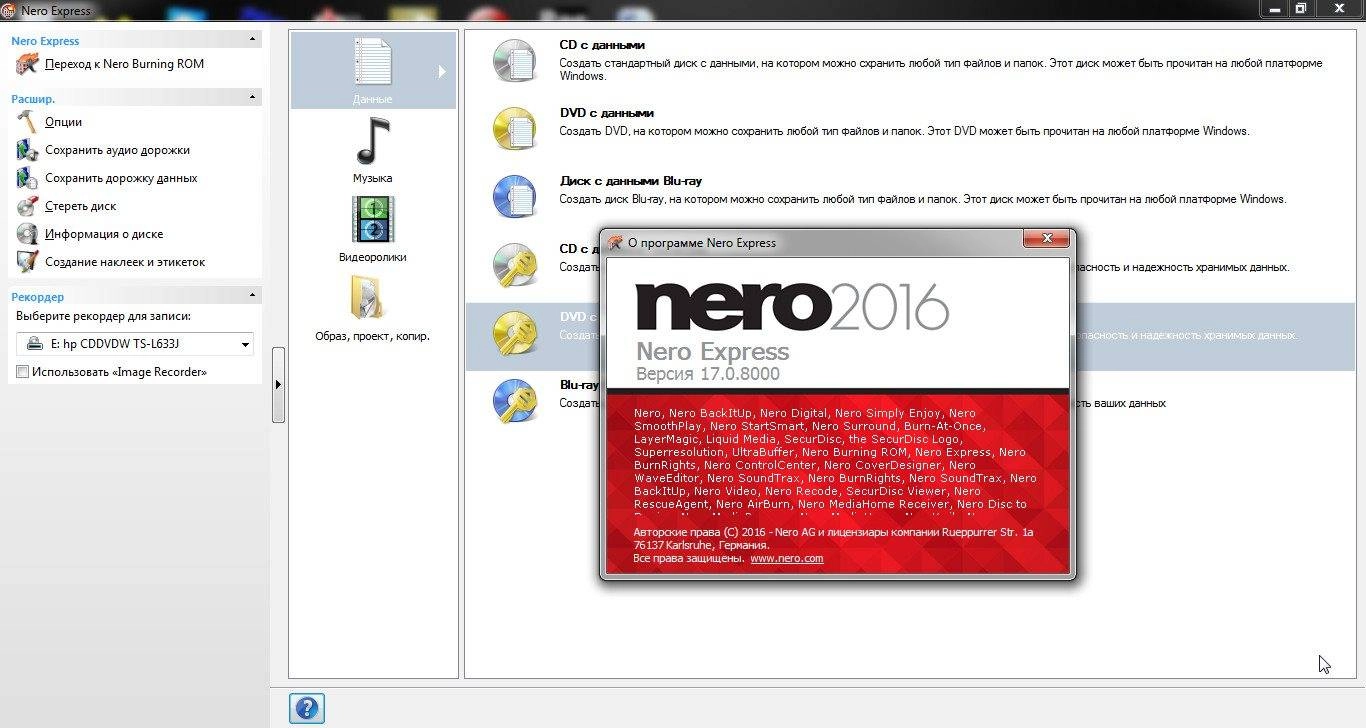Select the Данные document icon
The height and width of the screenshot is (728, 1366).
tap(372, 62)
